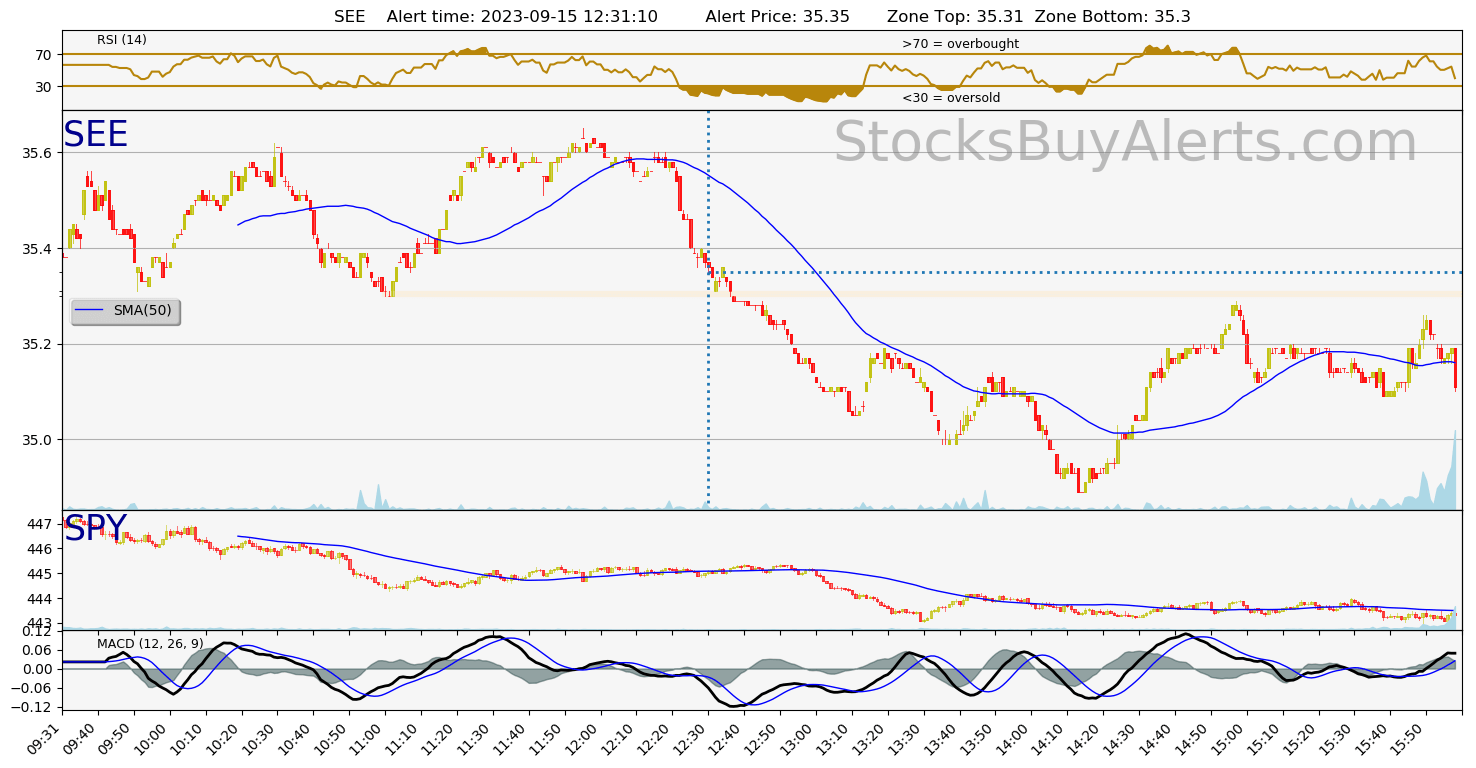Click the MACD (12, 26, 9) label

[x=150, y=643]
